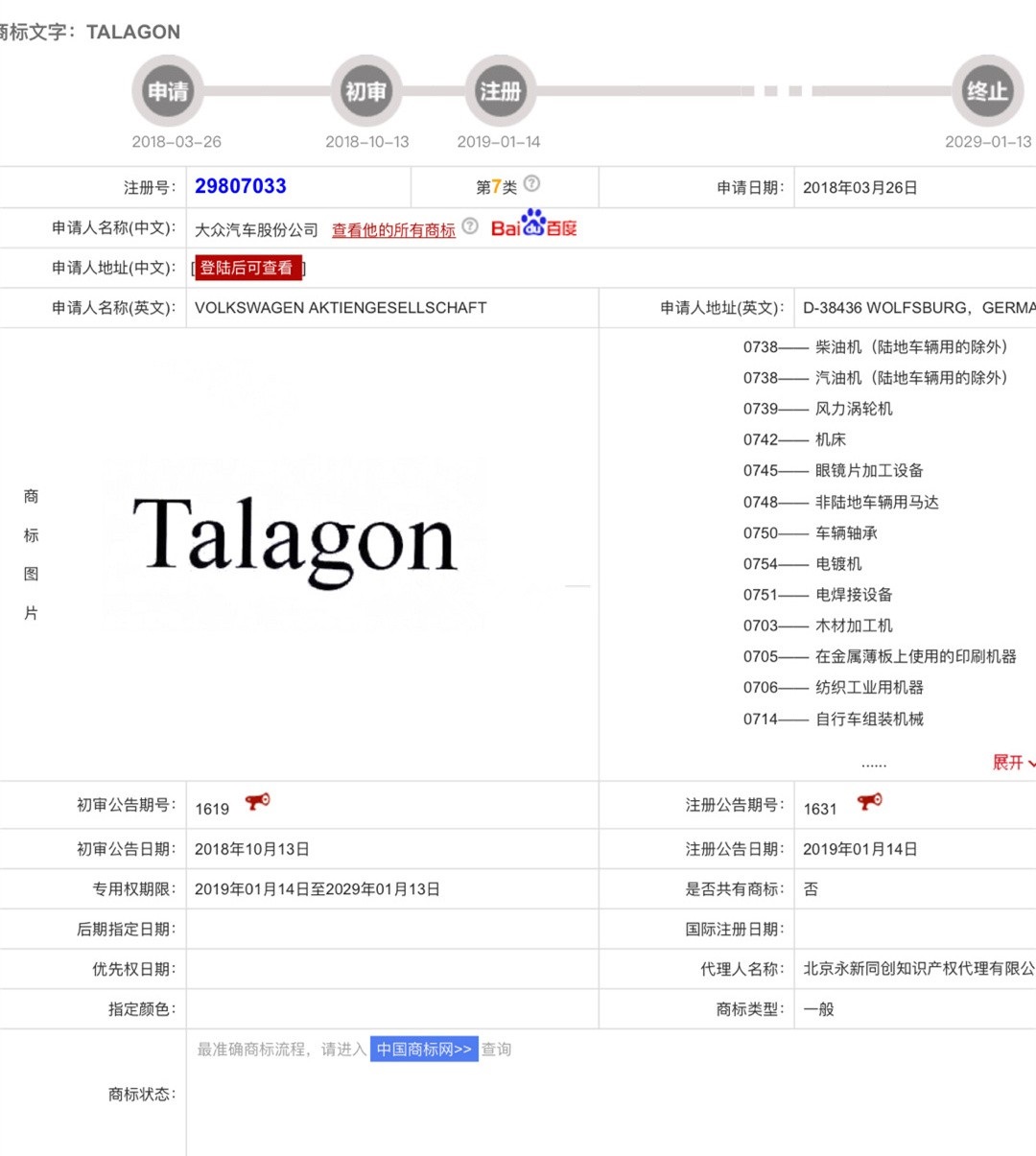Click the 终止 timeline stage circle
1036x1156 pixels.
coord(987,91)
